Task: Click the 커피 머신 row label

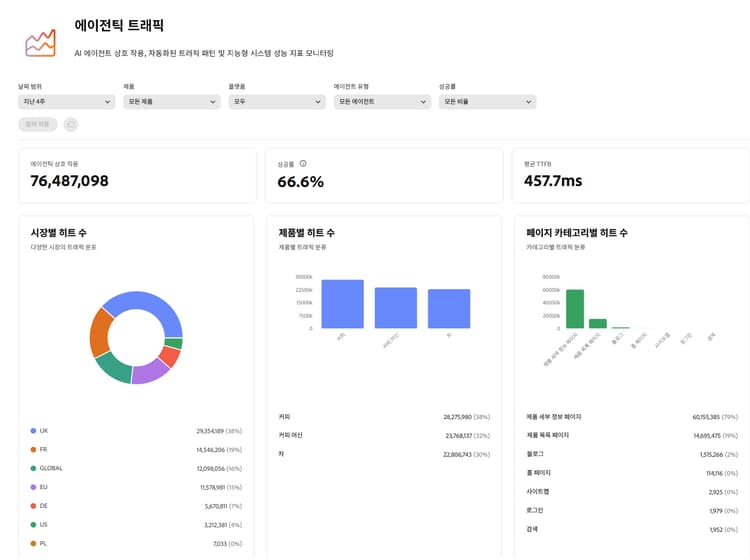Action: pos(290,435)
